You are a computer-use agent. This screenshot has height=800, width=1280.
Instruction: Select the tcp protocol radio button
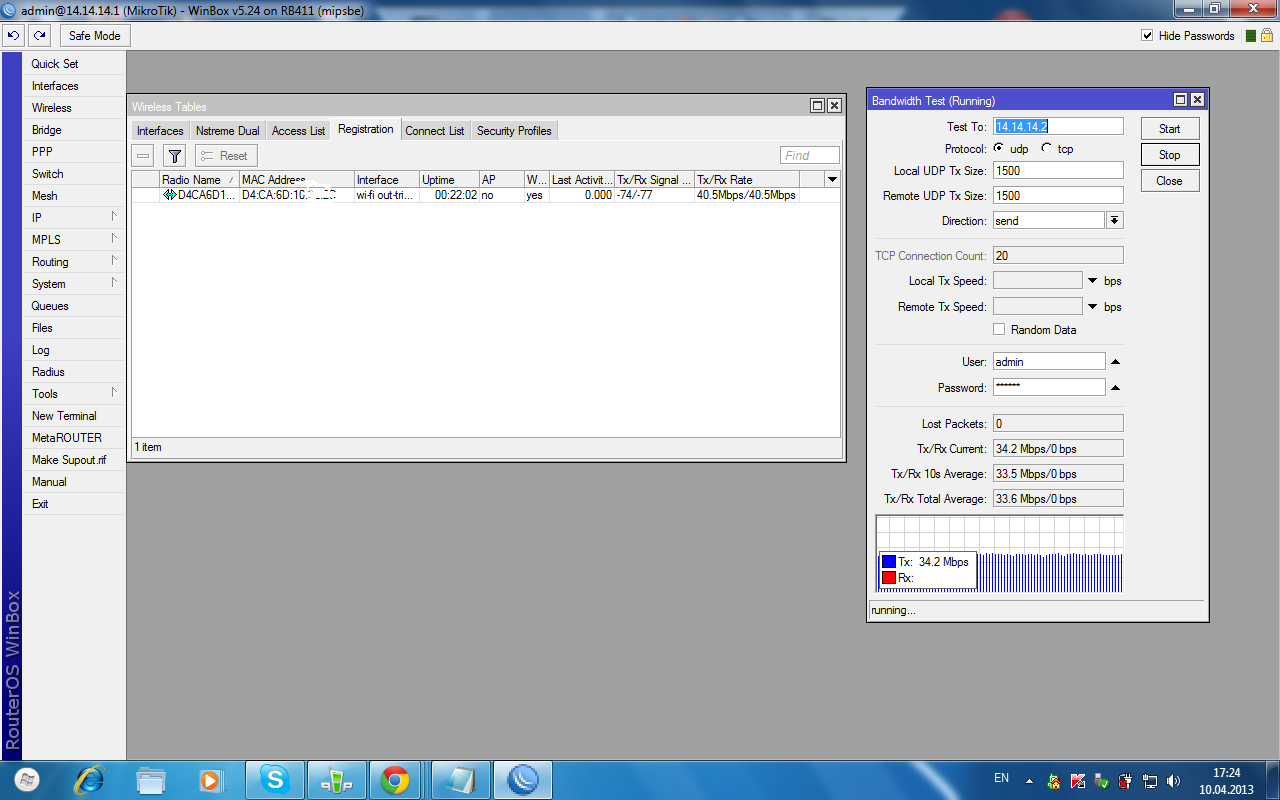tap(1047, 148)
